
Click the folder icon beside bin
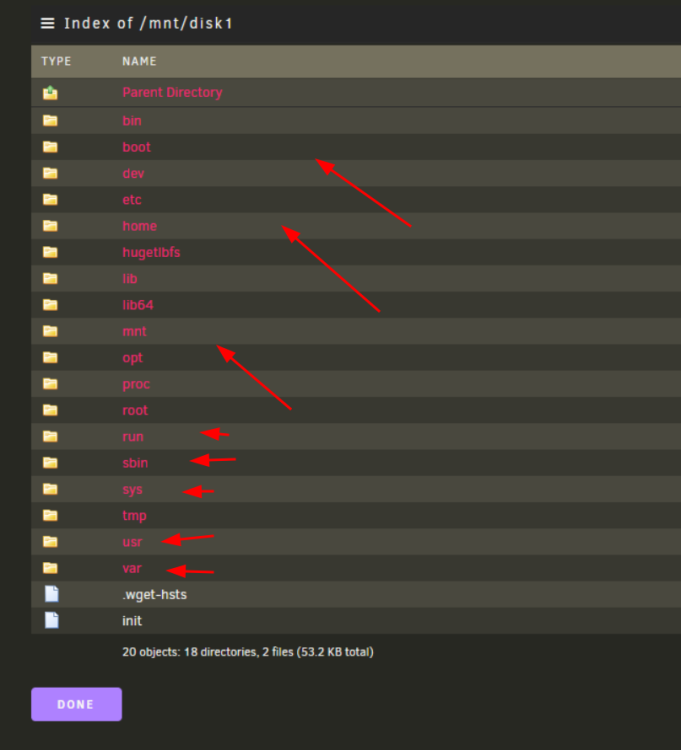click(50, 121)
